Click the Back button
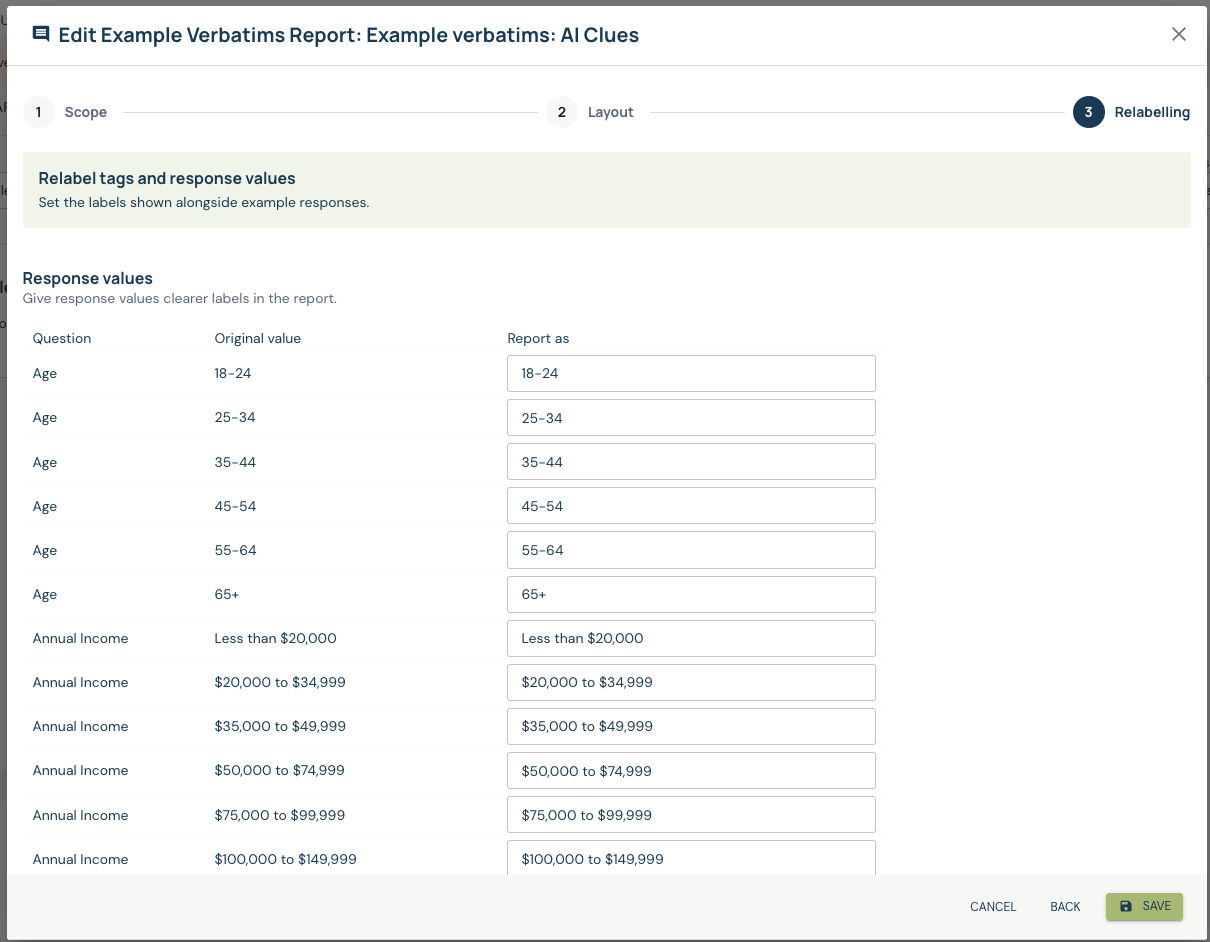1210x942 pixels. [x=1065, y=907]
